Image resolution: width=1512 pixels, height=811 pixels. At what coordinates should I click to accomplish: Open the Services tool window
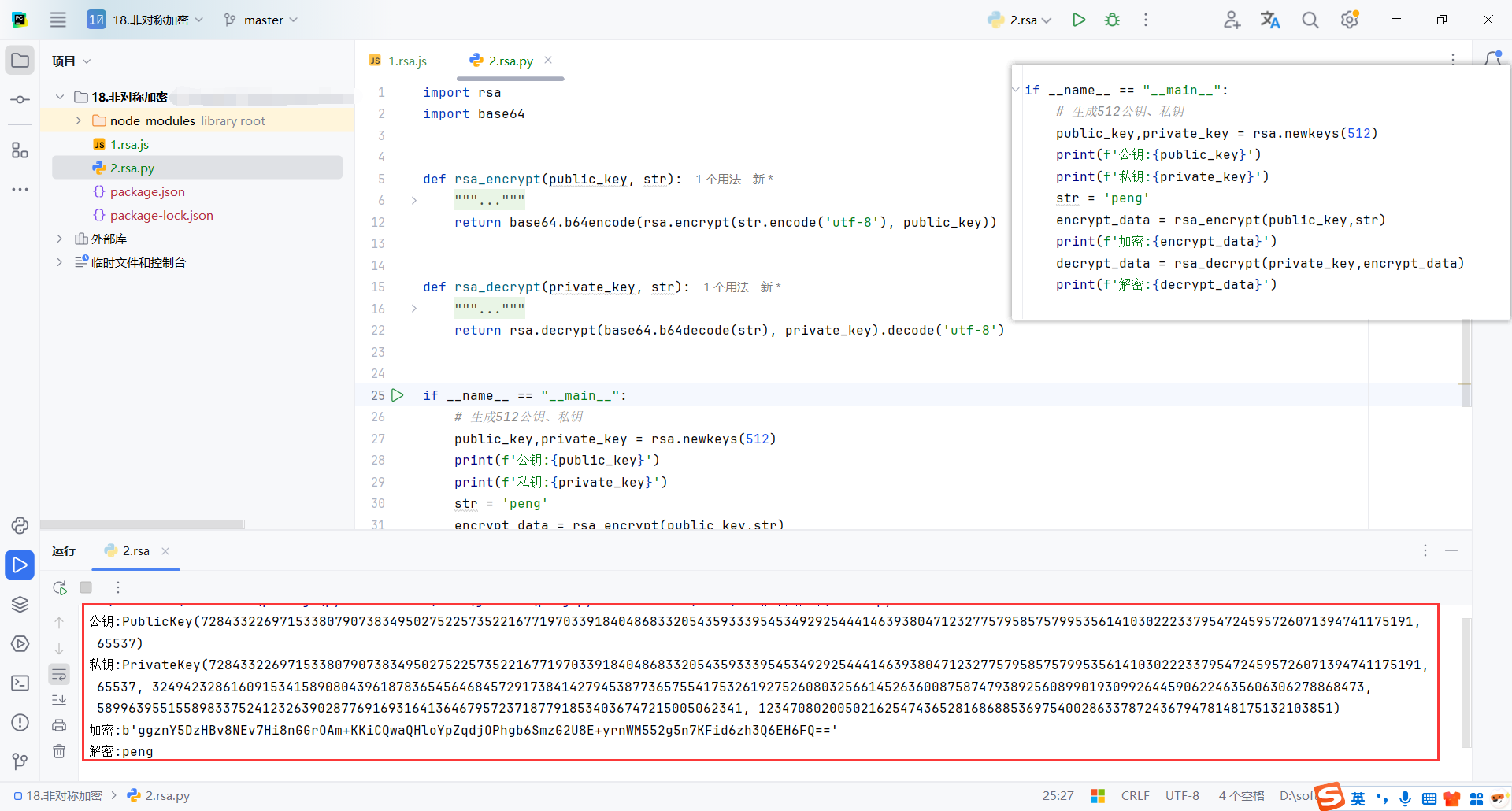click(x=20, y=643)
